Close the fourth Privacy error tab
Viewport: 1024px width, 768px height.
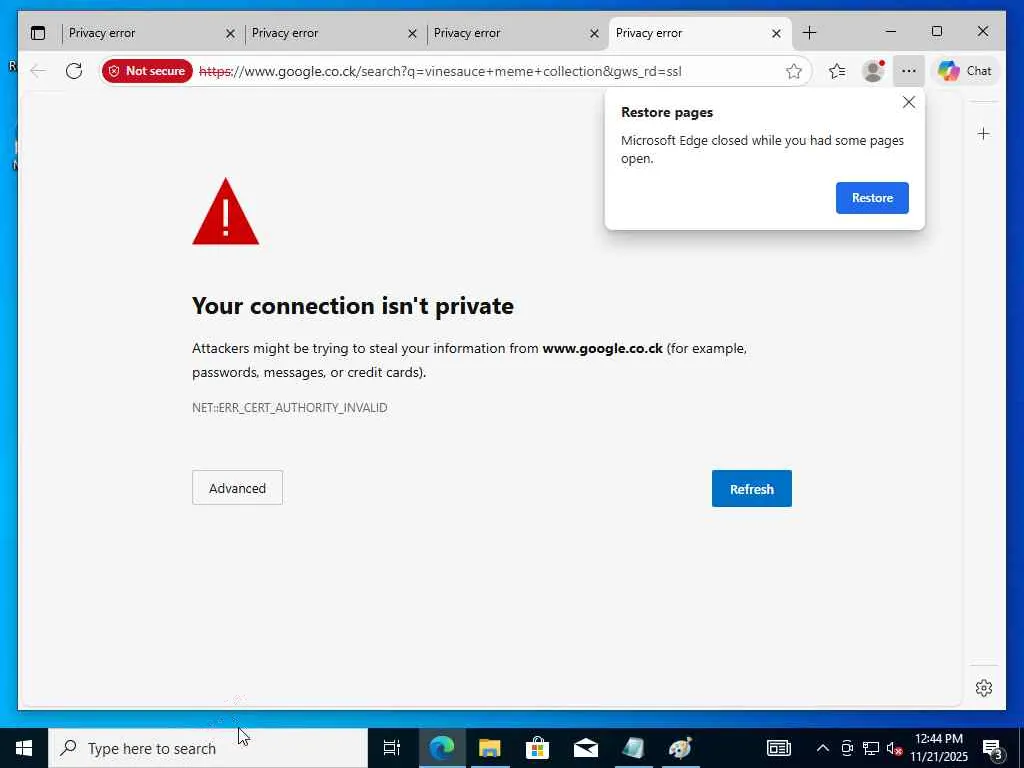click(x=776, y=33)
